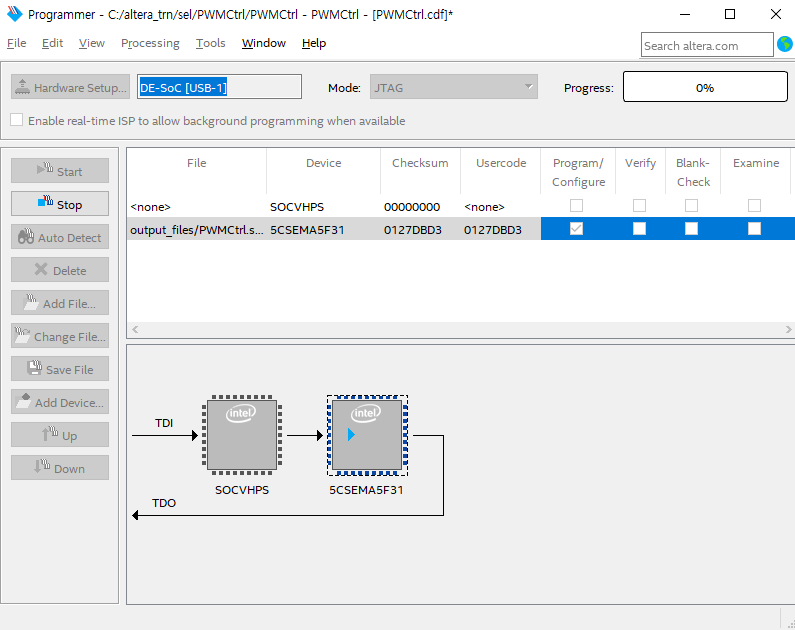Screen dimensions: 795x630
Task: Click the Start button
Action: [x=60, y=171]
